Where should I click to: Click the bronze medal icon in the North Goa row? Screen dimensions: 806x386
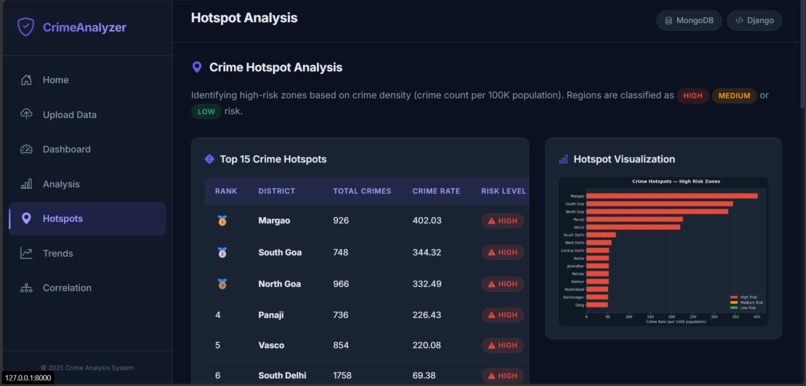coord(222,284)
